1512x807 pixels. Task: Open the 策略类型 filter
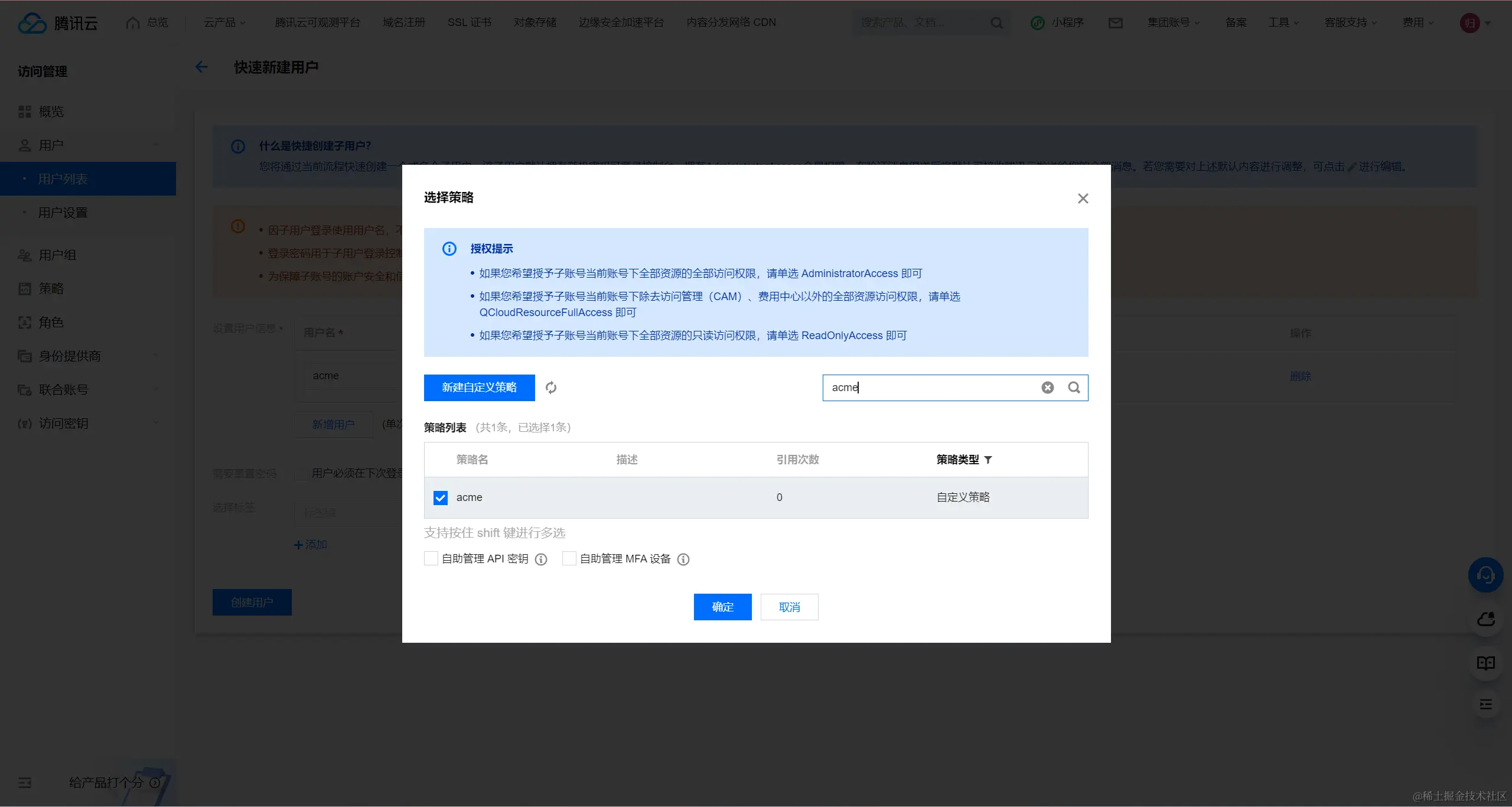989,460
